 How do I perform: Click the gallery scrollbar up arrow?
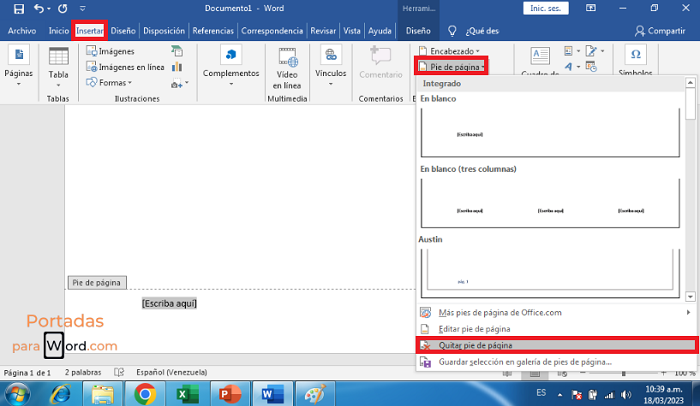pyautogui.click(x=690, y=83)
